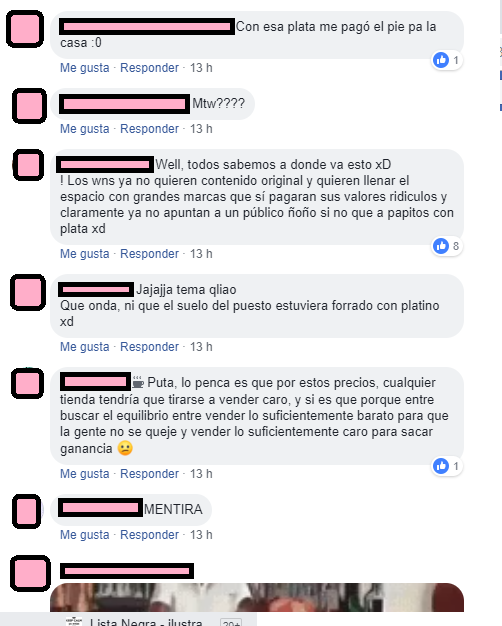Click like reaction icon showing 8 likes
Viewport: 502px width, 626px height.
(x=441, y=246)
